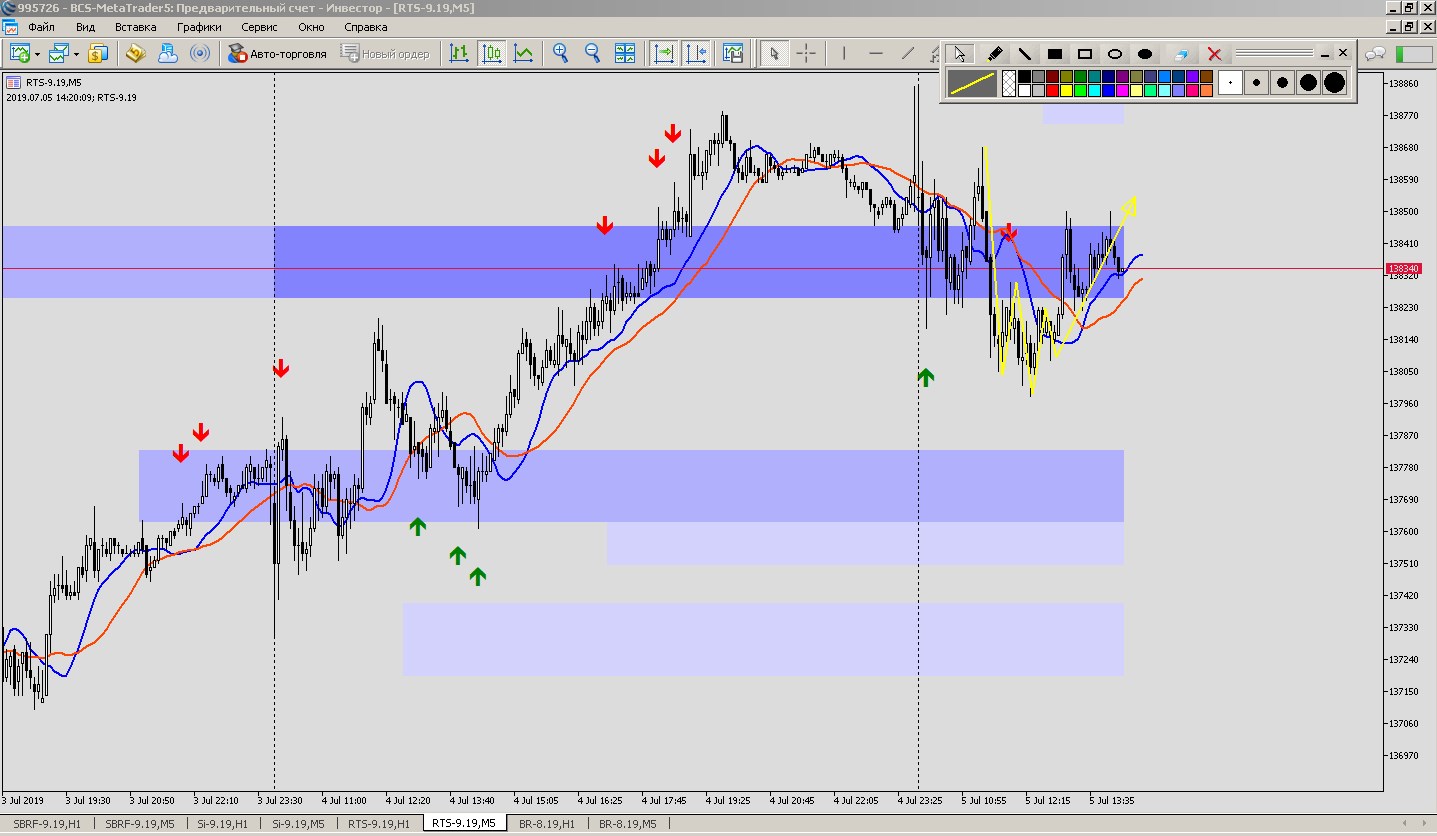Expand the new chart dropdown arrow
This screenshot has height=836, width=1437.
click(x=37, y=53)
